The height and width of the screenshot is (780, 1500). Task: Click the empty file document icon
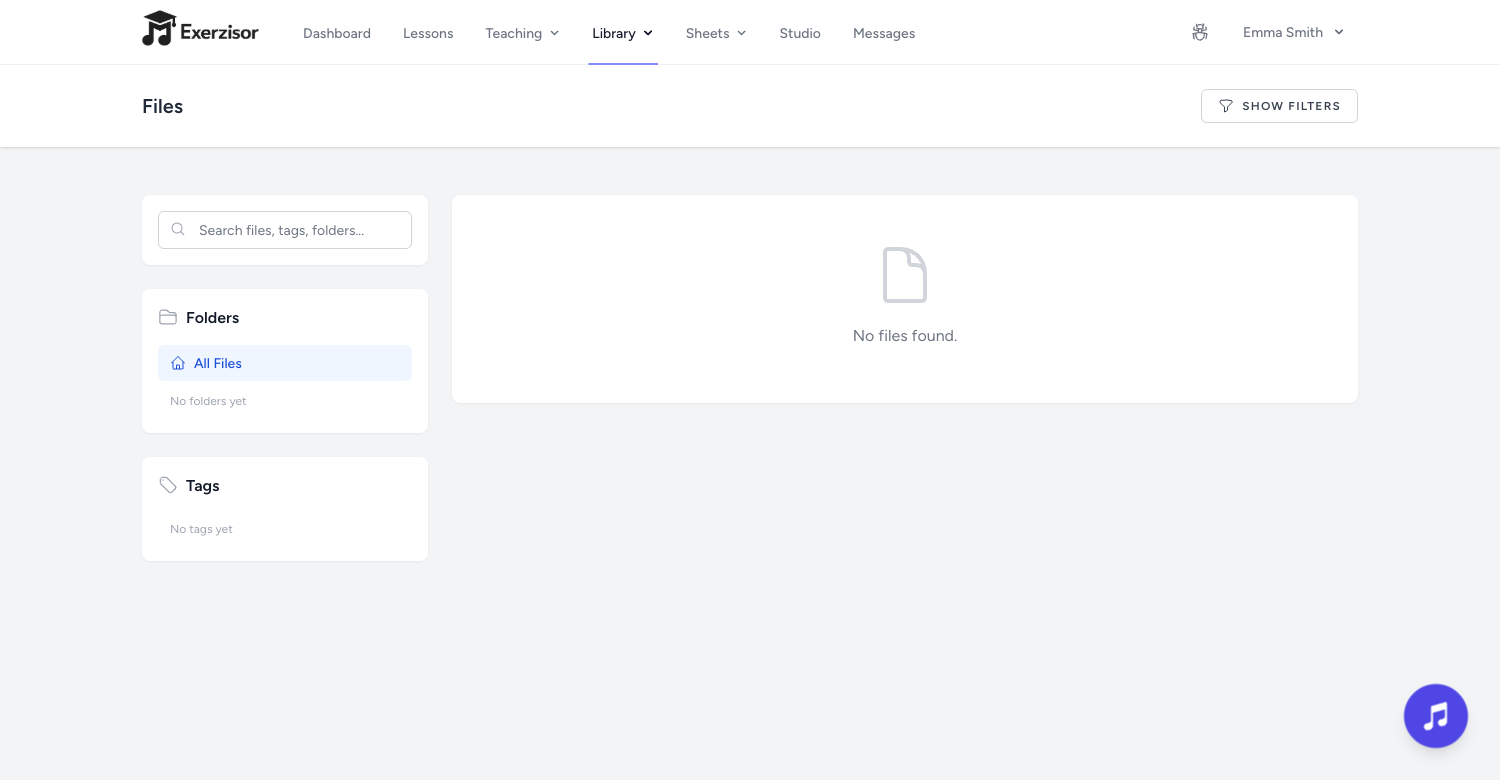[905, 275]
